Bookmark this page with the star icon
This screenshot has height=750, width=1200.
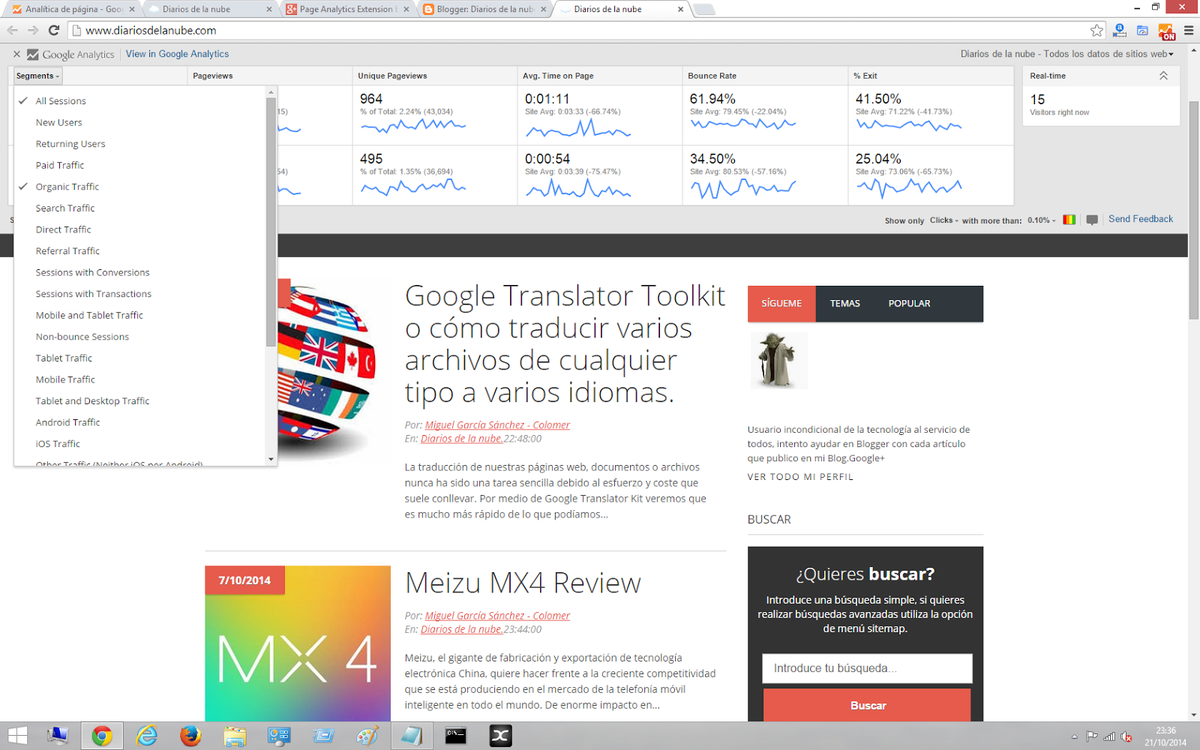pos(1096,31)
